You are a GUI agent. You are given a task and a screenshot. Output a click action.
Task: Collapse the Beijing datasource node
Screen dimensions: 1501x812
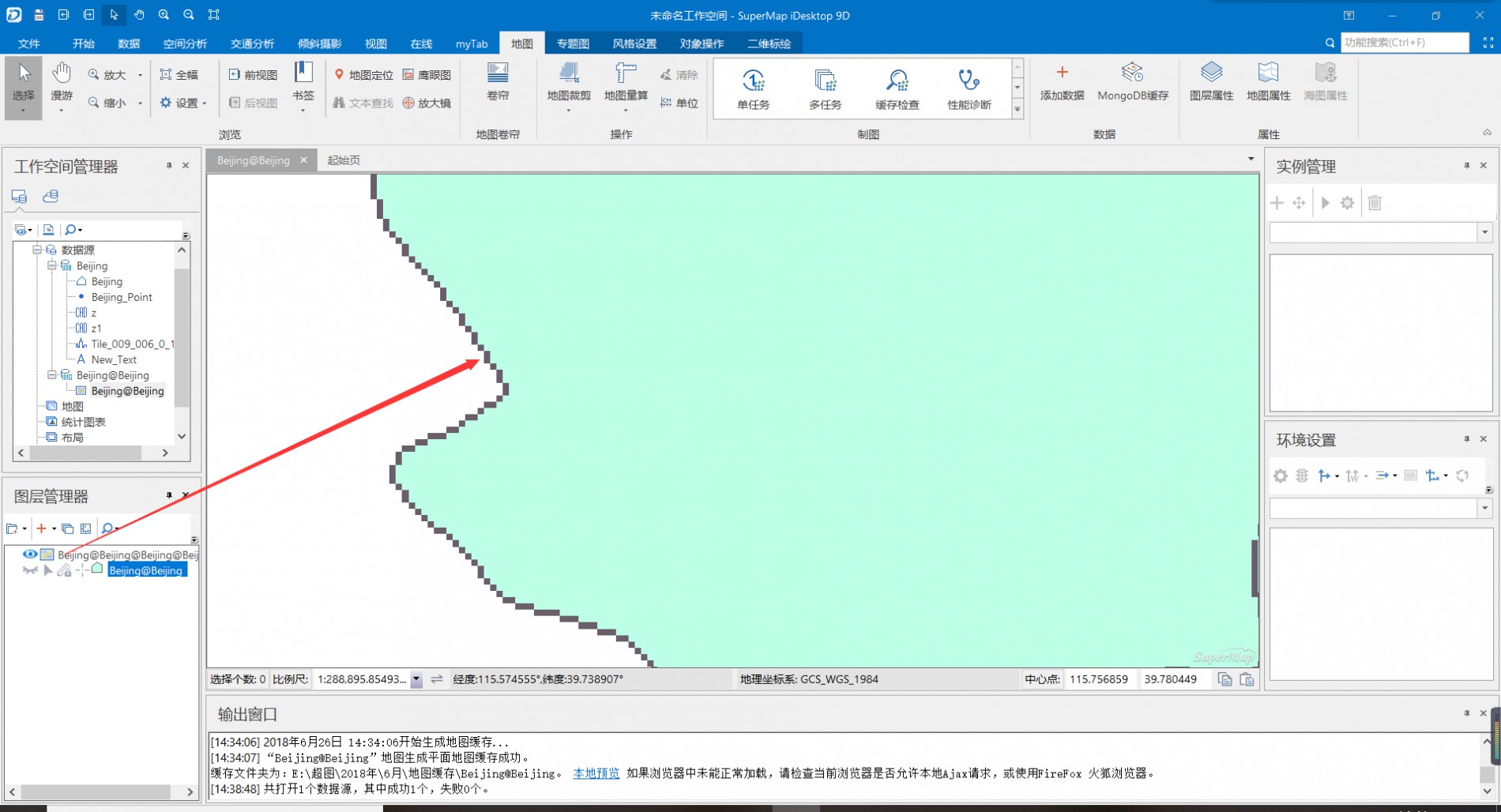click(x=51, y=265)
